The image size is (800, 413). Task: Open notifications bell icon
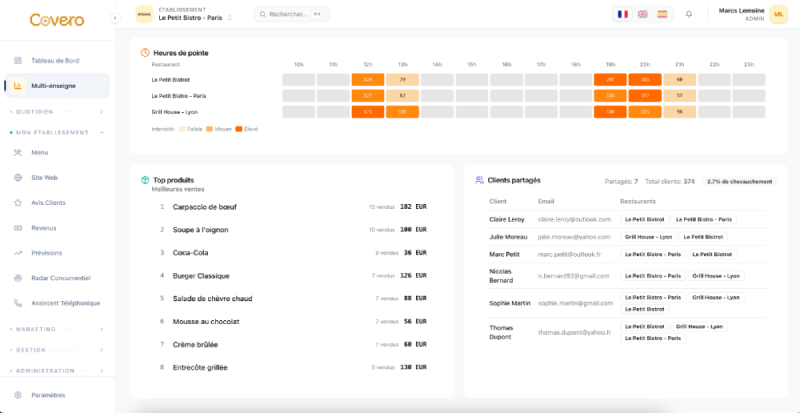(688, 14)
